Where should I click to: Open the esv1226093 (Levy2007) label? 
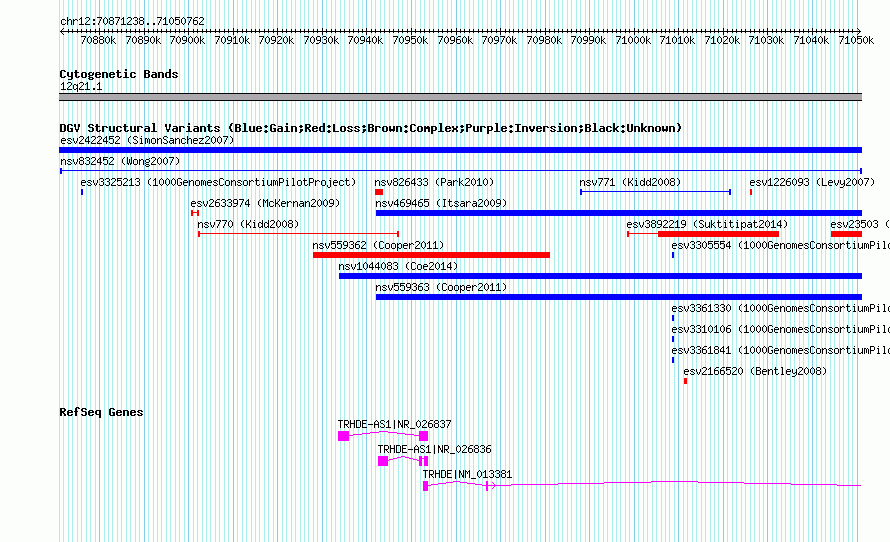[x=812, y=182]
